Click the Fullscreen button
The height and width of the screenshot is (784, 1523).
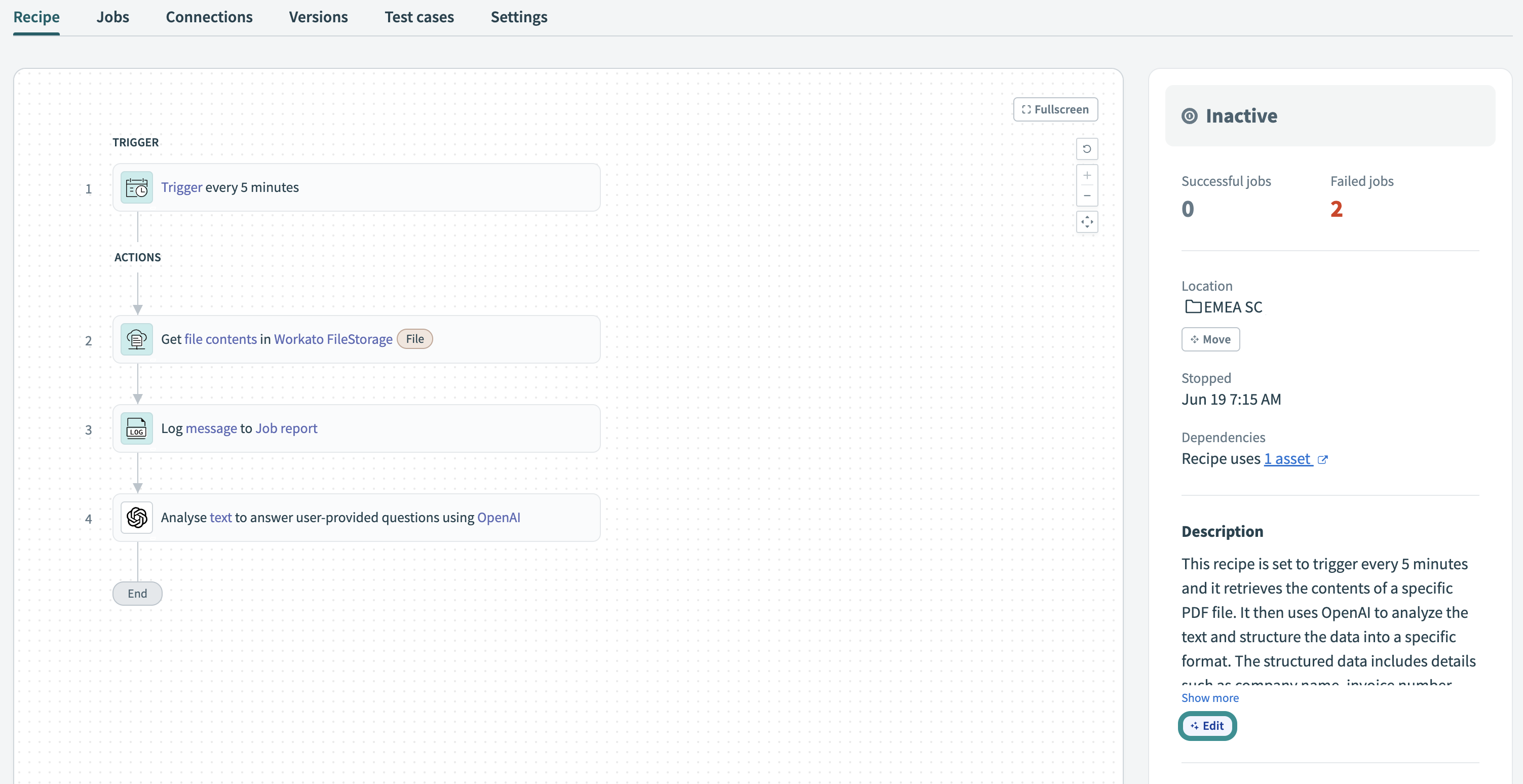(1055, 109)
